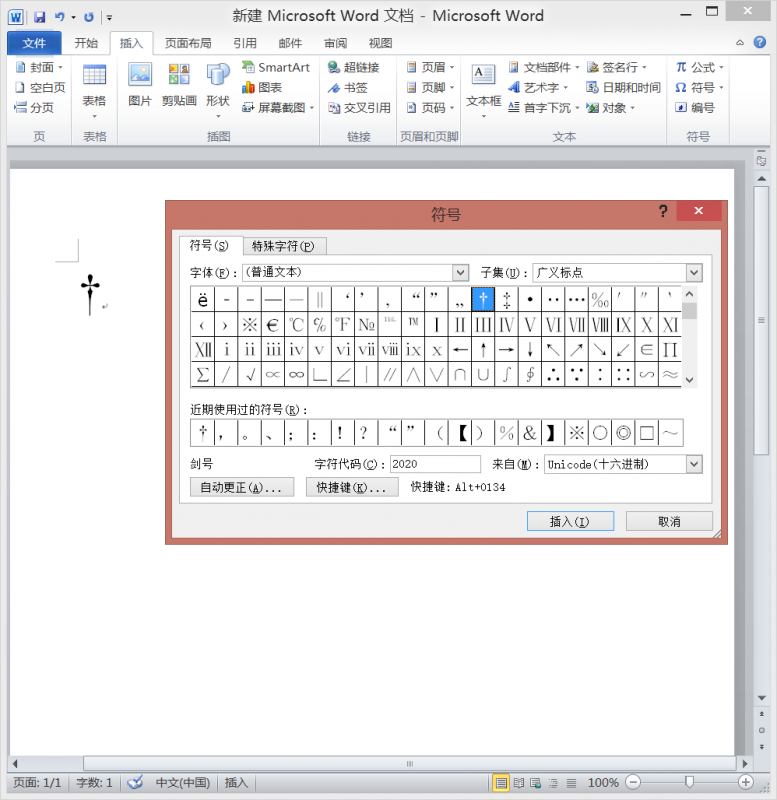Viewport: 777px width, 800px height.
Task: Click the 编号 number button
Action: point(695,108)
